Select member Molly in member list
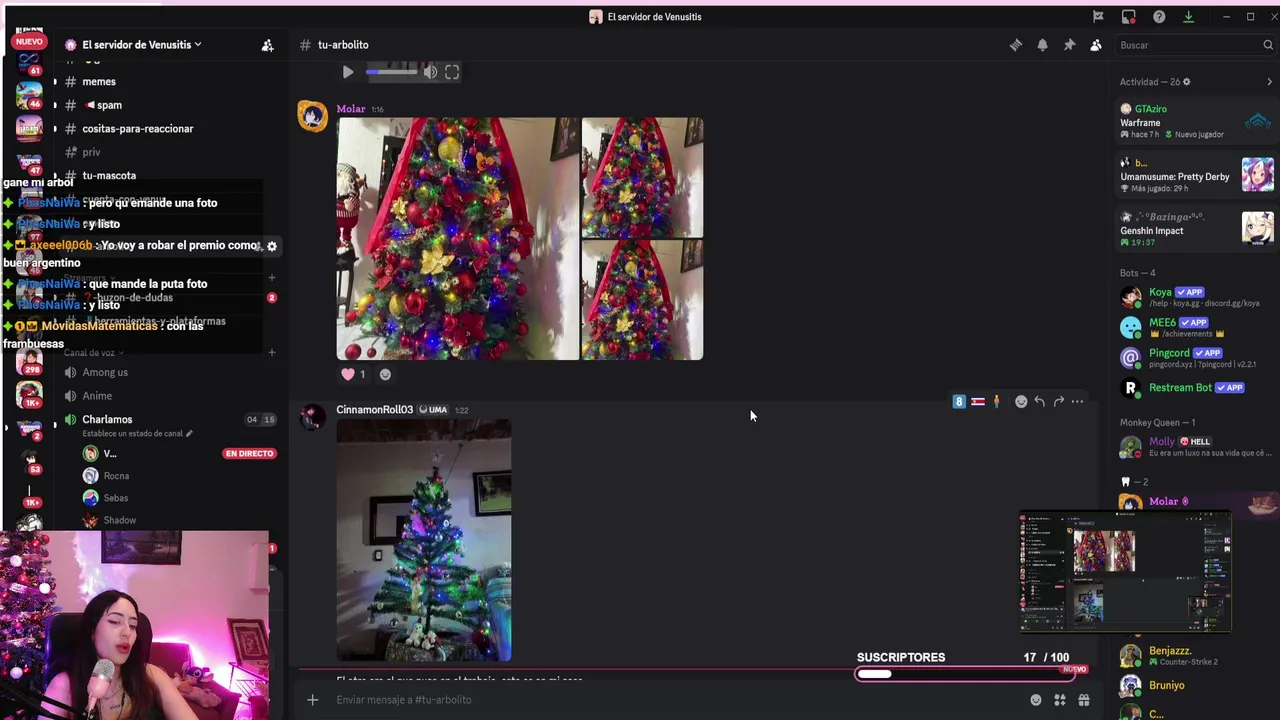 [x=1195, y=447]
